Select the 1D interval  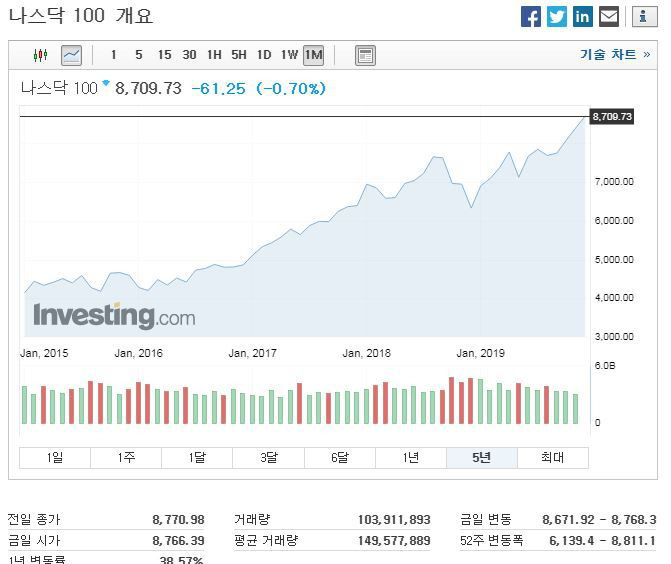(x=264, y=55)
